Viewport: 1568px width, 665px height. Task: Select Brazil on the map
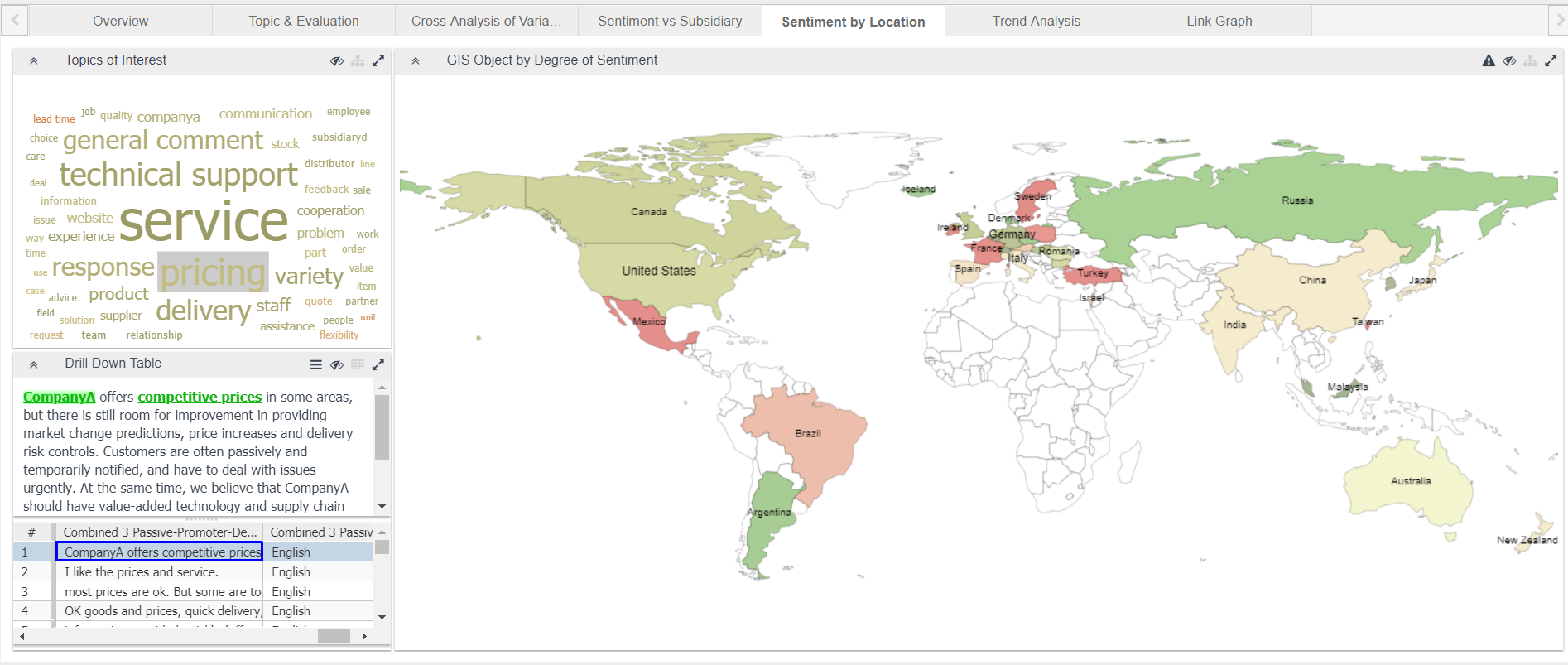pyautogui.click(x=807, y=434)
